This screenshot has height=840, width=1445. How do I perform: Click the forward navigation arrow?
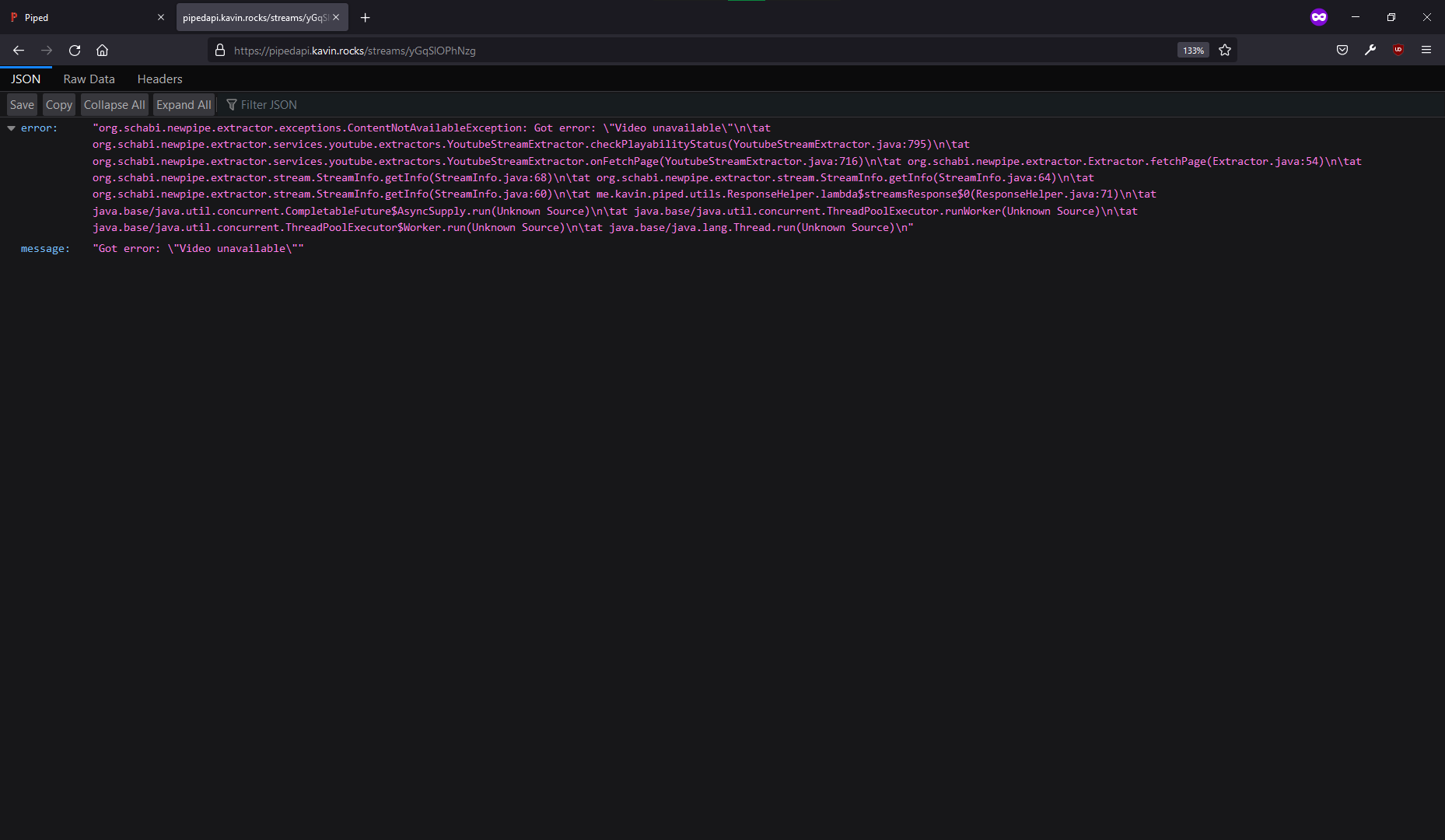(x=47, y=50)
